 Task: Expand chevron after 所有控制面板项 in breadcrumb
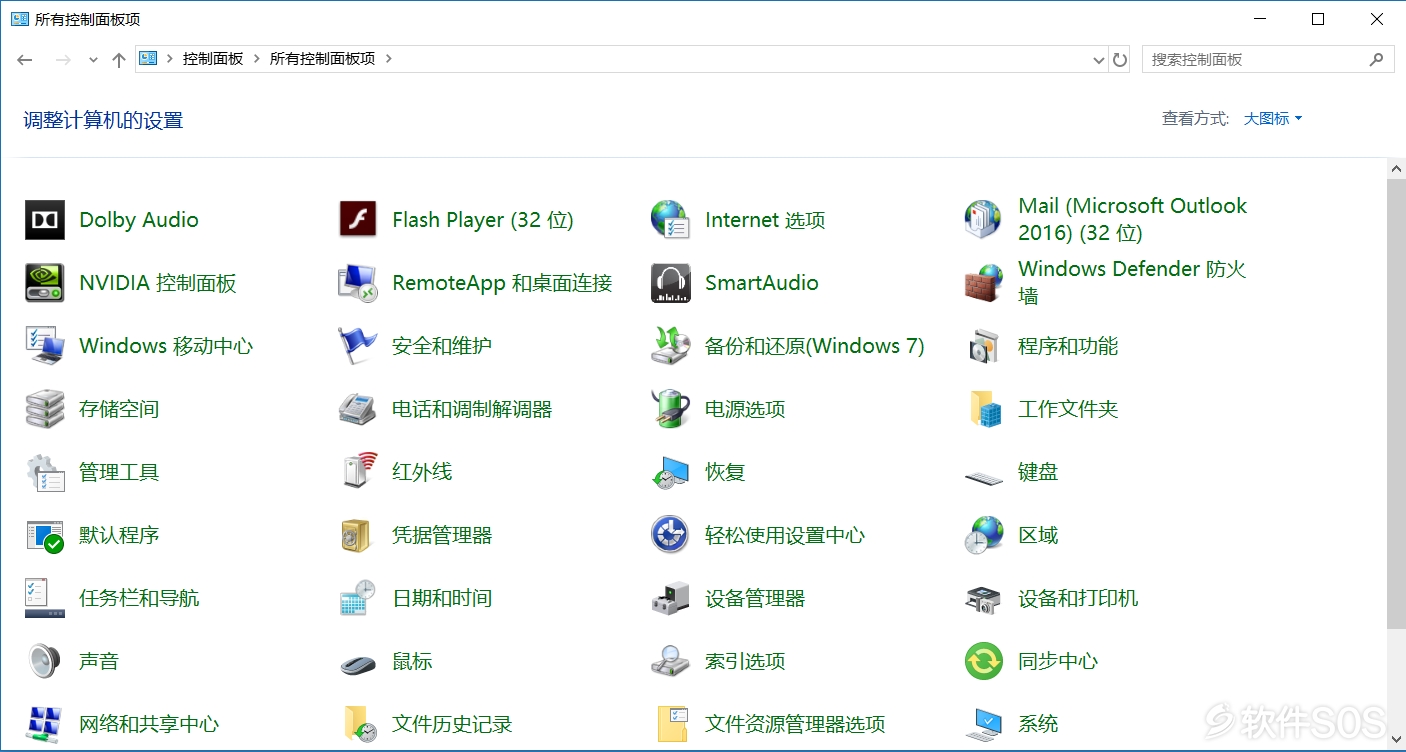click(x=389, y=59)
